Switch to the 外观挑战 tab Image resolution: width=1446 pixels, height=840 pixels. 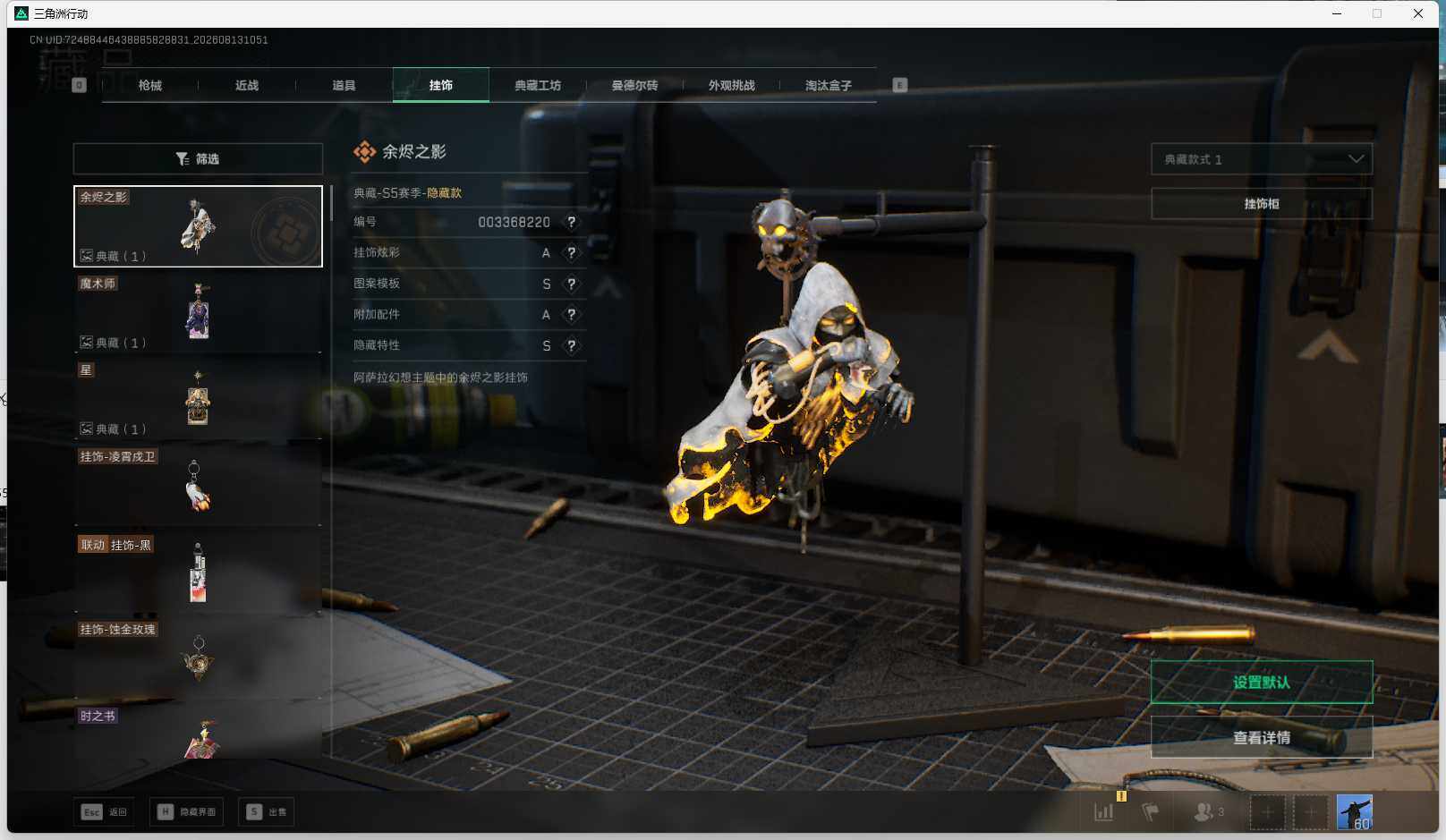pos(732,85)
